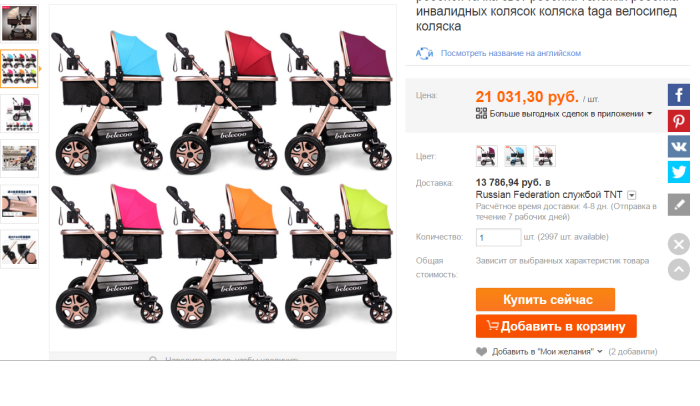Choose the blue stroller color option
The height and width of the screenshot is (406, 700).
click(x=516, y=156)
